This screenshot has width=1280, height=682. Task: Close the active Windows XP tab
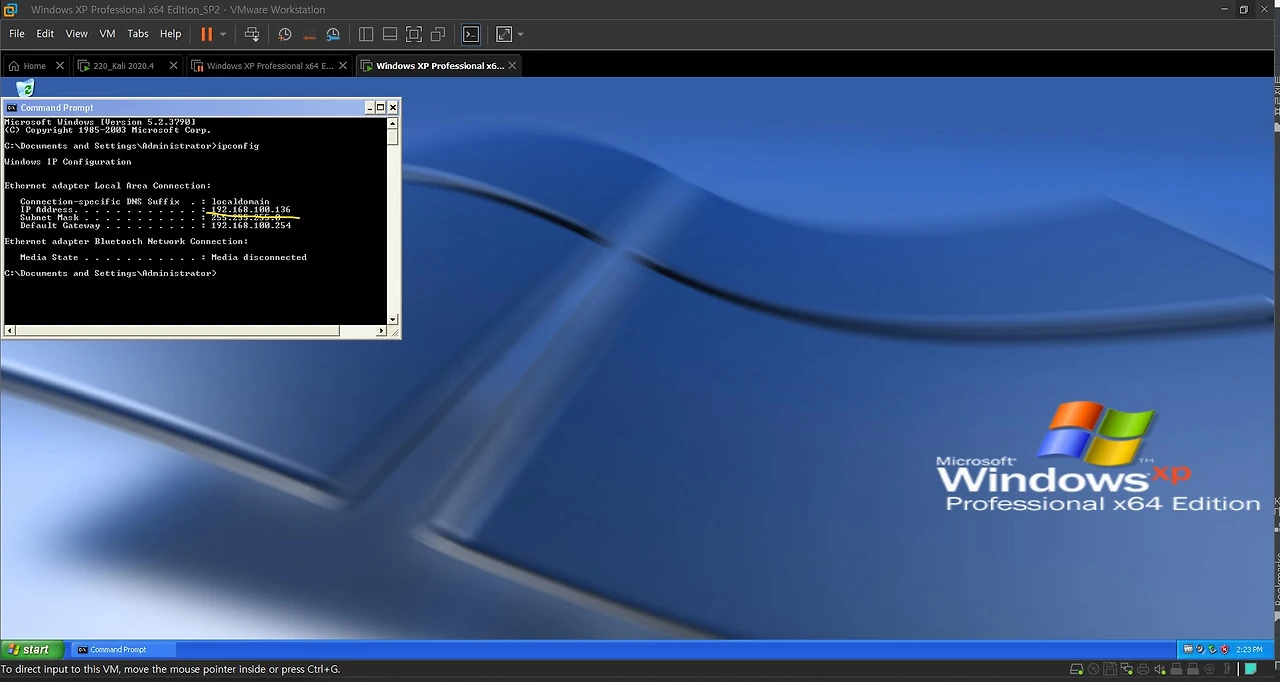513,66
